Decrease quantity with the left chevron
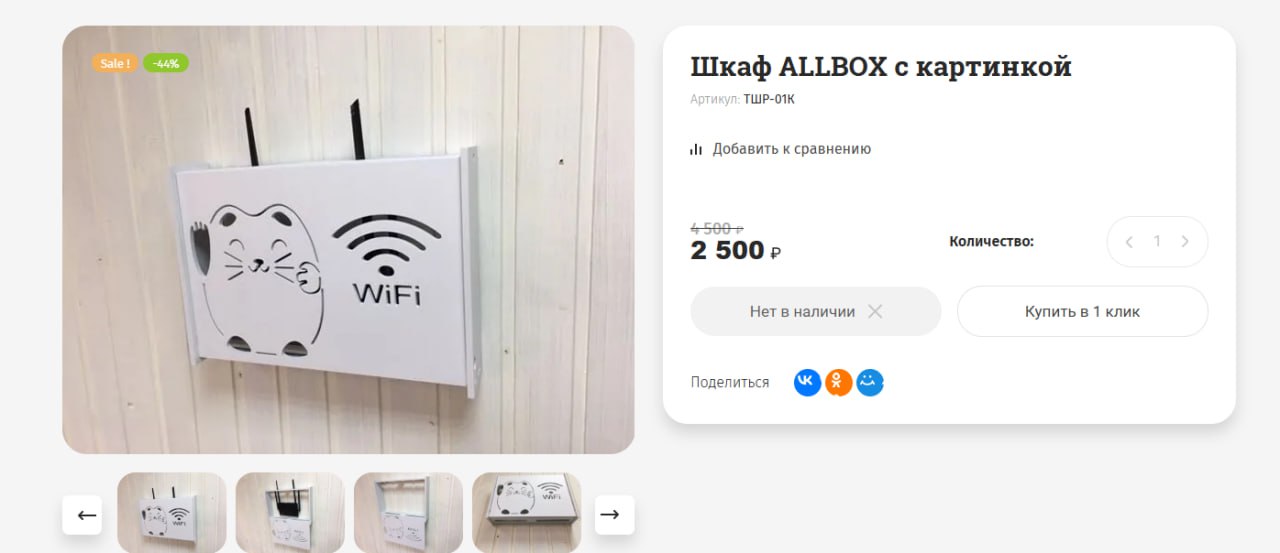Viewport: 1280px width, 553px height. coord(1129,242)
